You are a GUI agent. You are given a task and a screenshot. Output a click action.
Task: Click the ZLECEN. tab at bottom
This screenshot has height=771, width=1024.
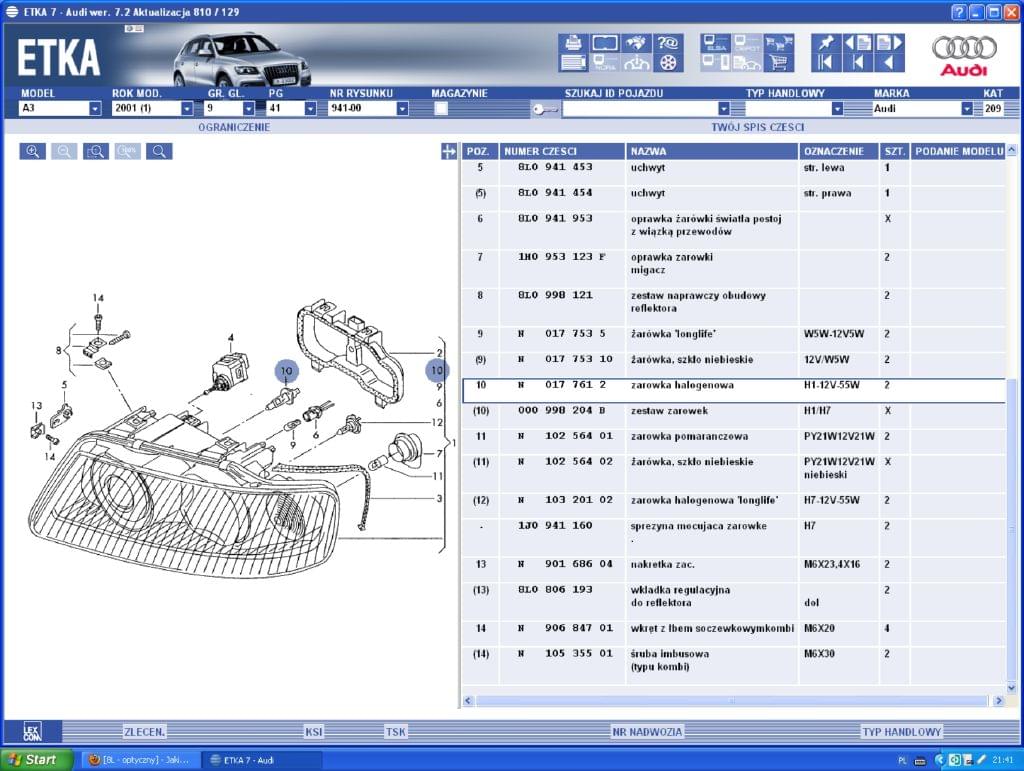click(x=144, y=732)
